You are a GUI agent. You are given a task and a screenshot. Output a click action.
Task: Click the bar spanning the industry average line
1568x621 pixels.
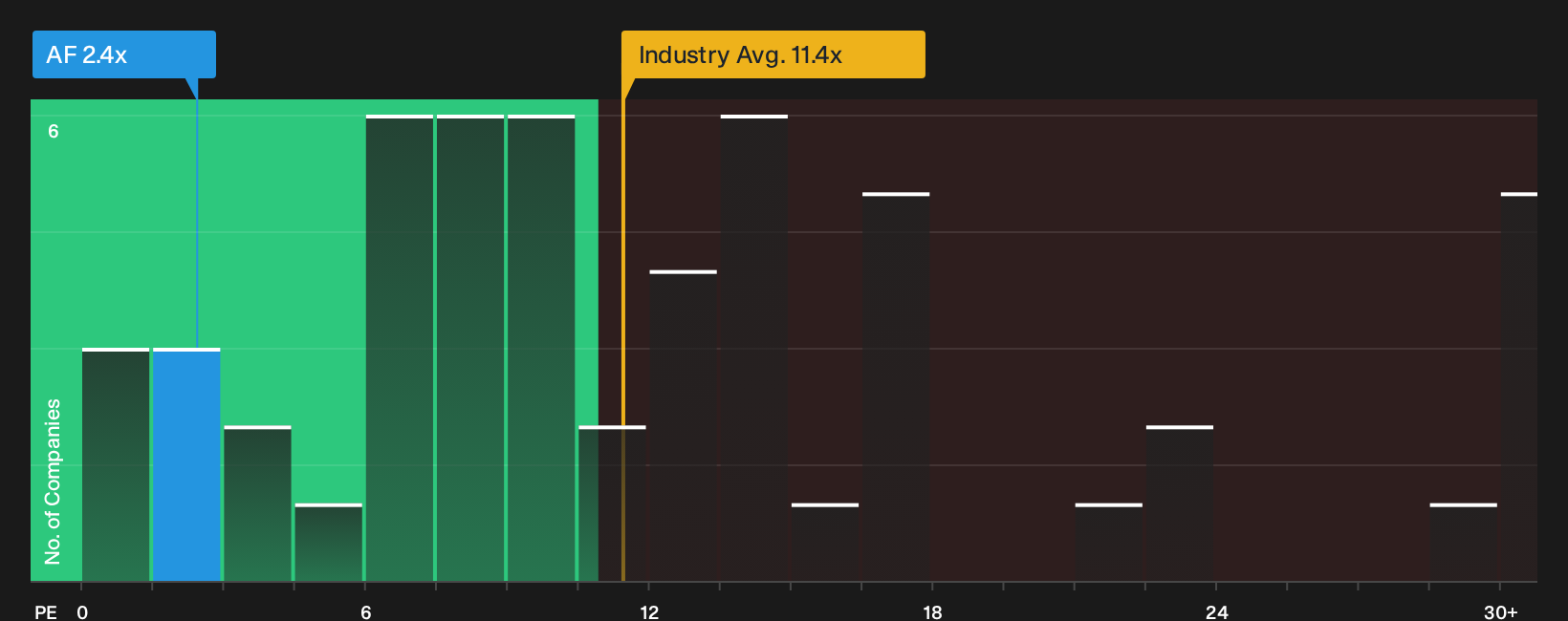(x=612, y=503)
